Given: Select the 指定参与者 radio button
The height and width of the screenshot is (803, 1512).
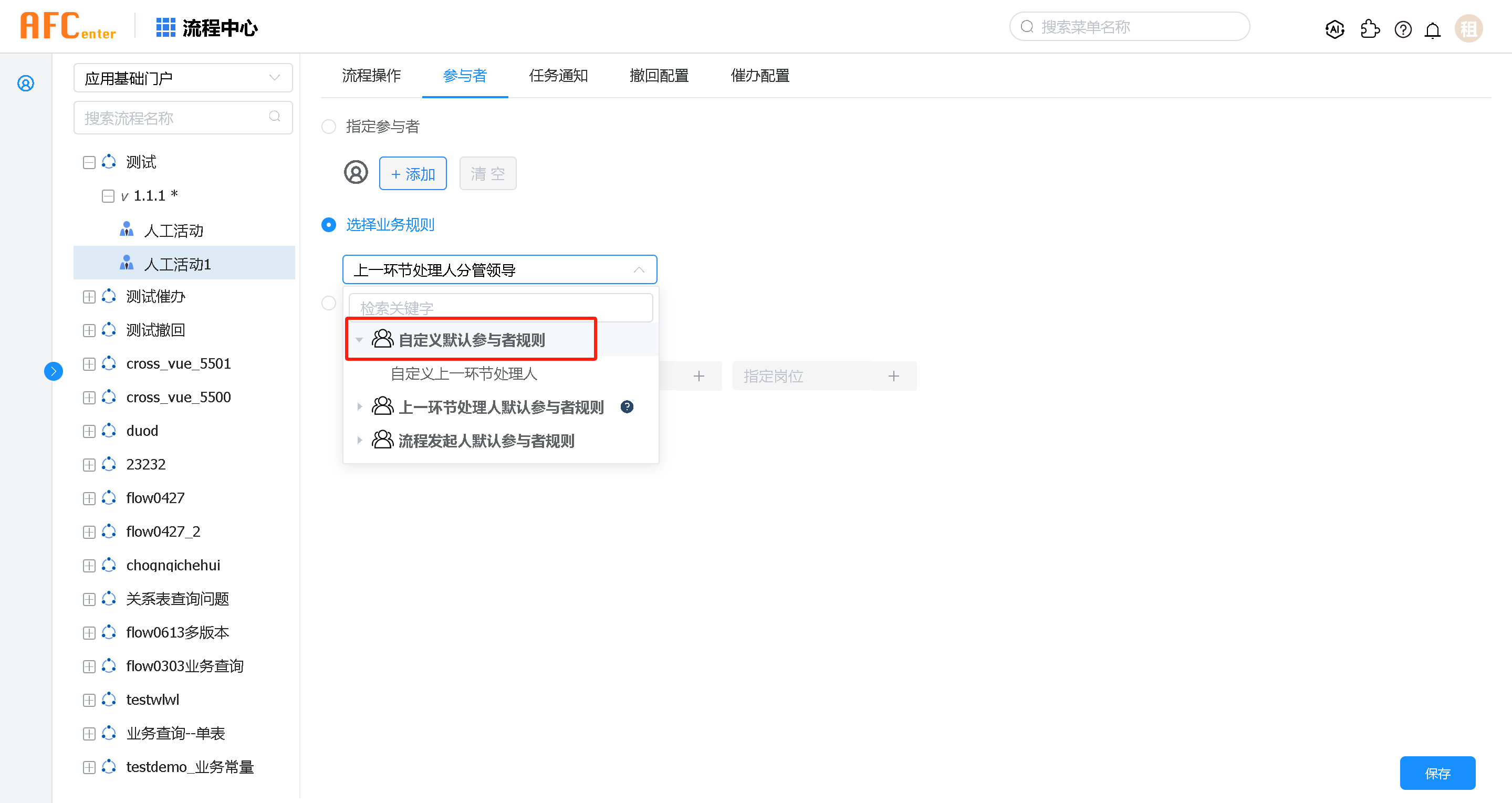Looking at the screenshot, I should (x=329, y=126).
